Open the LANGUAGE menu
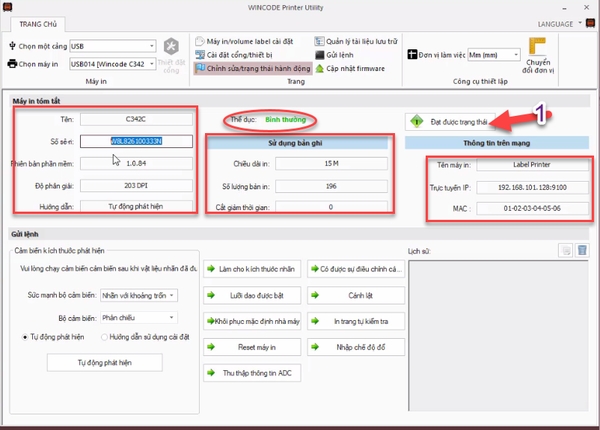Viewport: 600px width, 430px height. click(563, 21)
